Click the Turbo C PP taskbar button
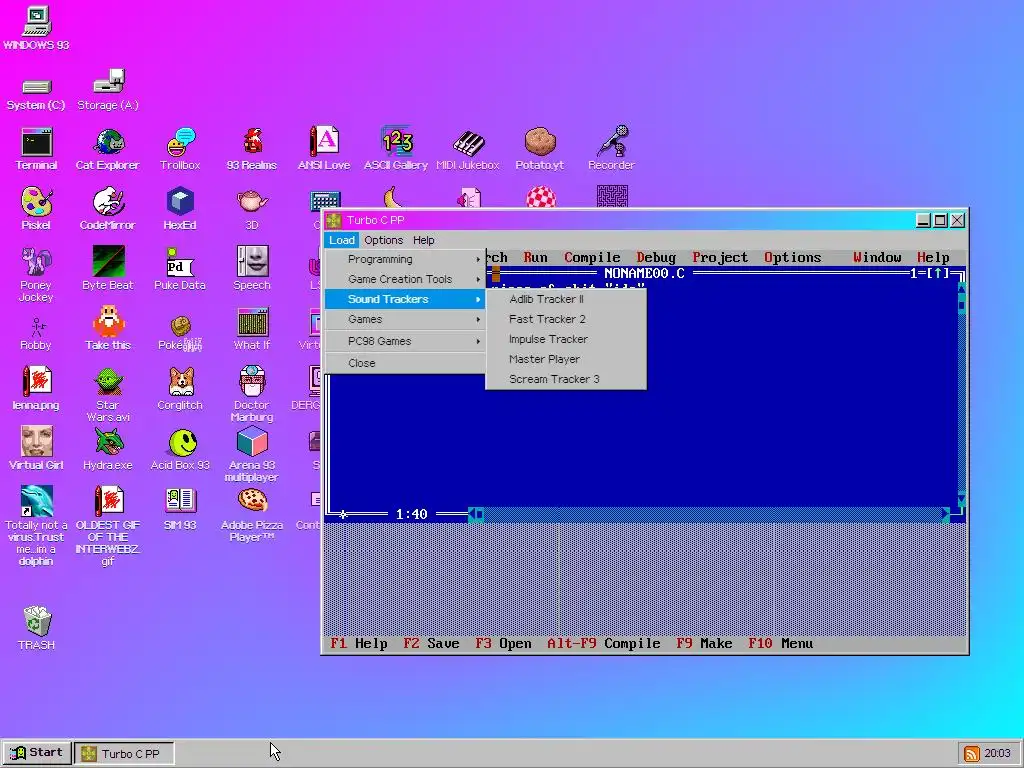 click(x=124, y=753)
